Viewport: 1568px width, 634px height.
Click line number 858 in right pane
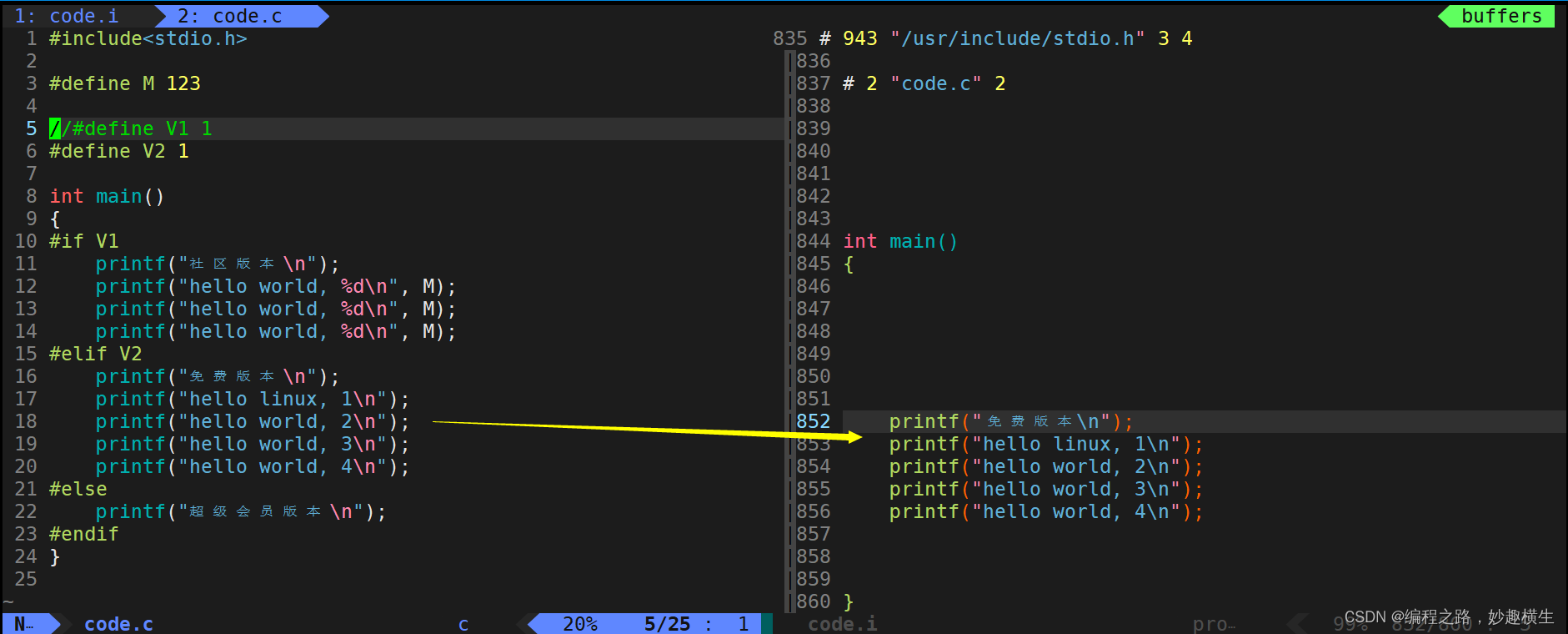[x=813, y=556]
